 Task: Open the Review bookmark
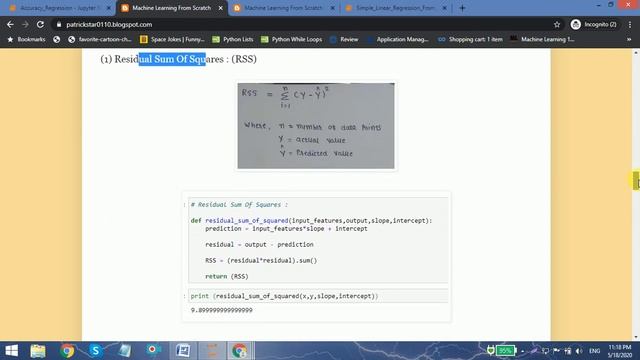[344, 39]
